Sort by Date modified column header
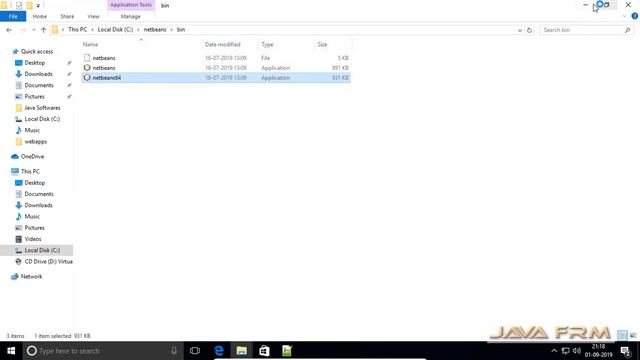 click(x=223, y=44)
